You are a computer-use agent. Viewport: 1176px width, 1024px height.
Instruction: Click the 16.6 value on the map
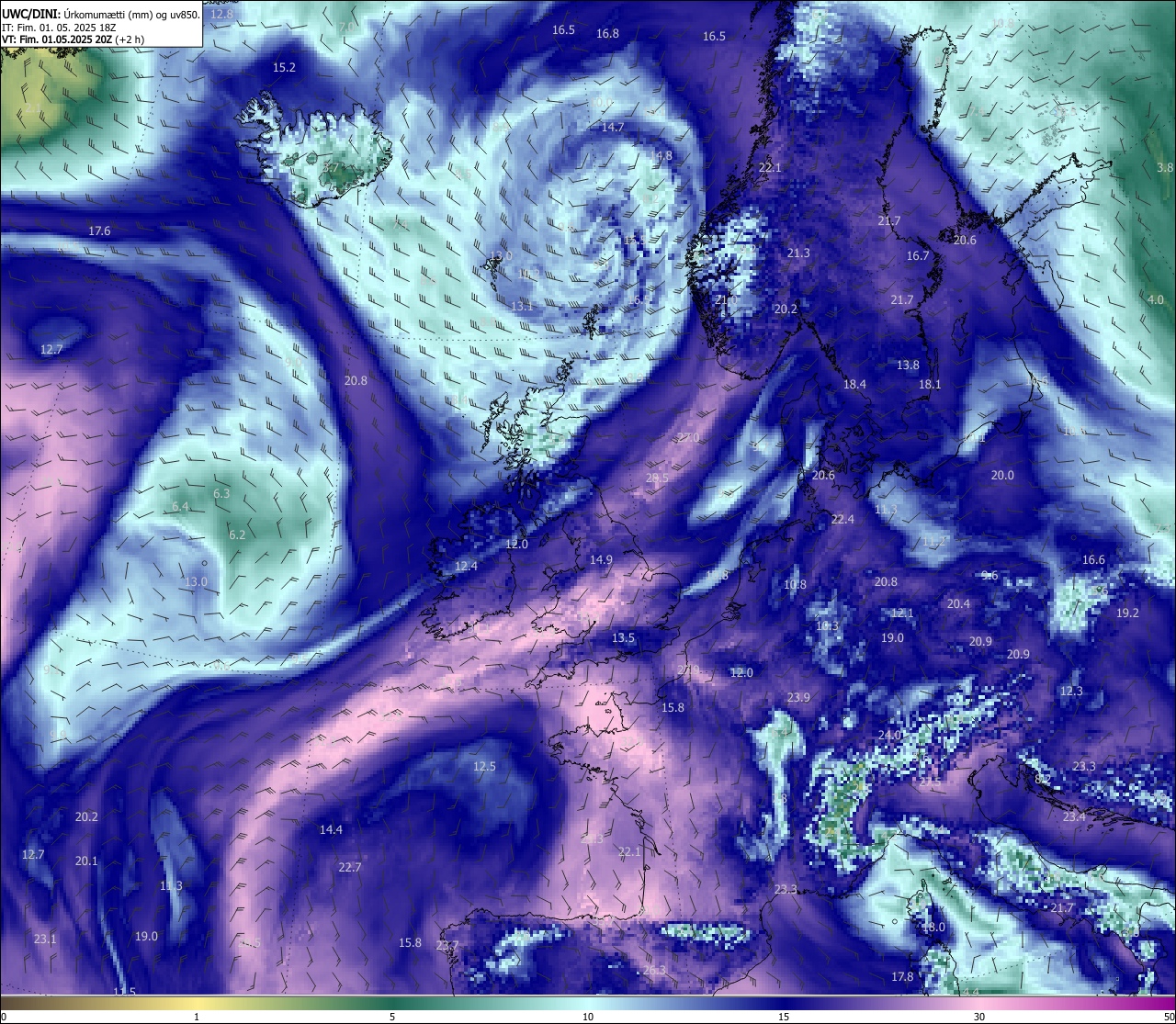pyautogui.click(x=1093, y=560)
